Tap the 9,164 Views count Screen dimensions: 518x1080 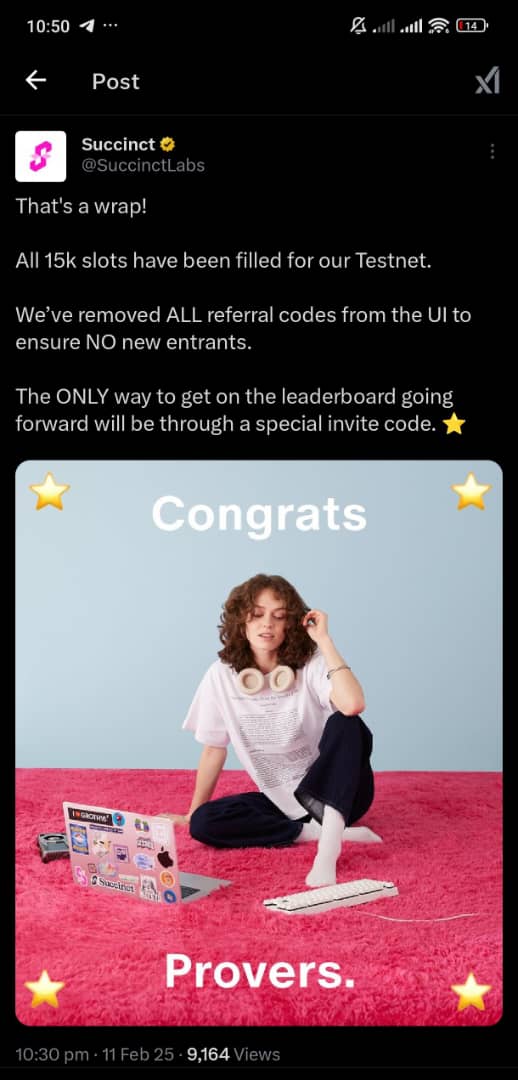(233, 1055)
